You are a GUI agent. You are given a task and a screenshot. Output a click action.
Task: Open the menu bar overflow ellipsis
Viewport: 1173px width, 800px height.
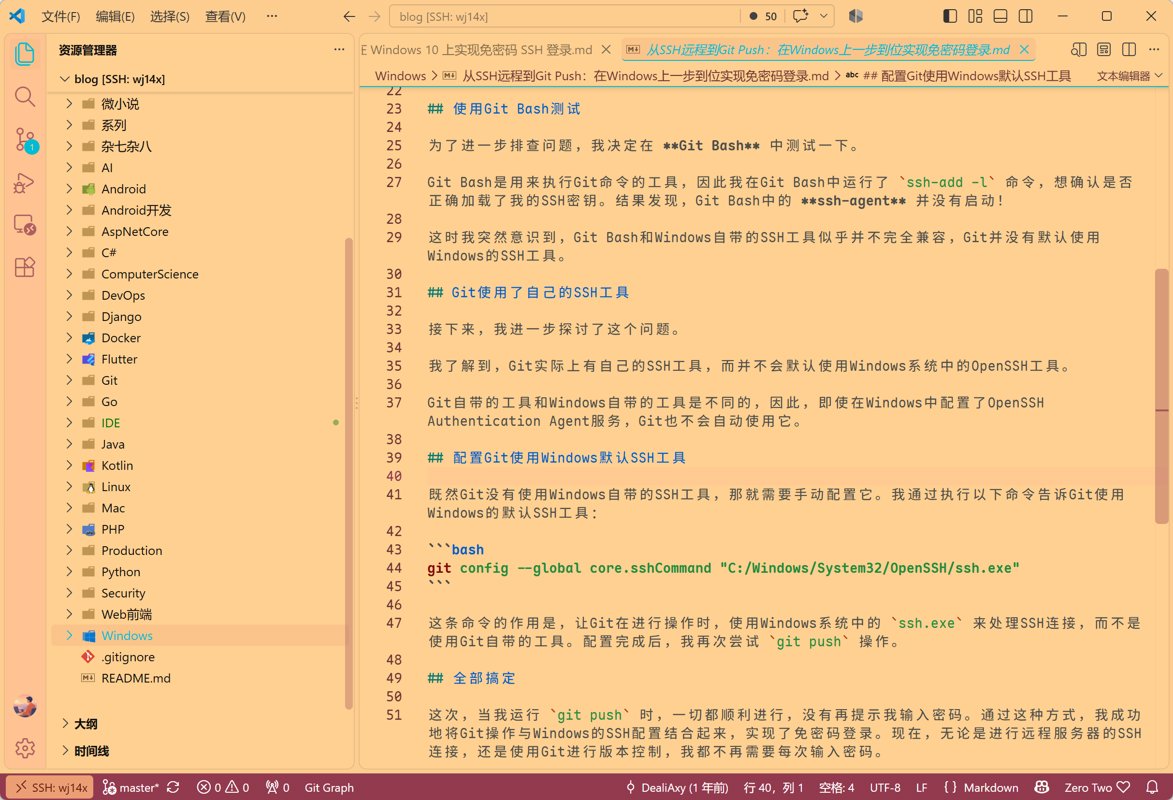coord(272,16)
